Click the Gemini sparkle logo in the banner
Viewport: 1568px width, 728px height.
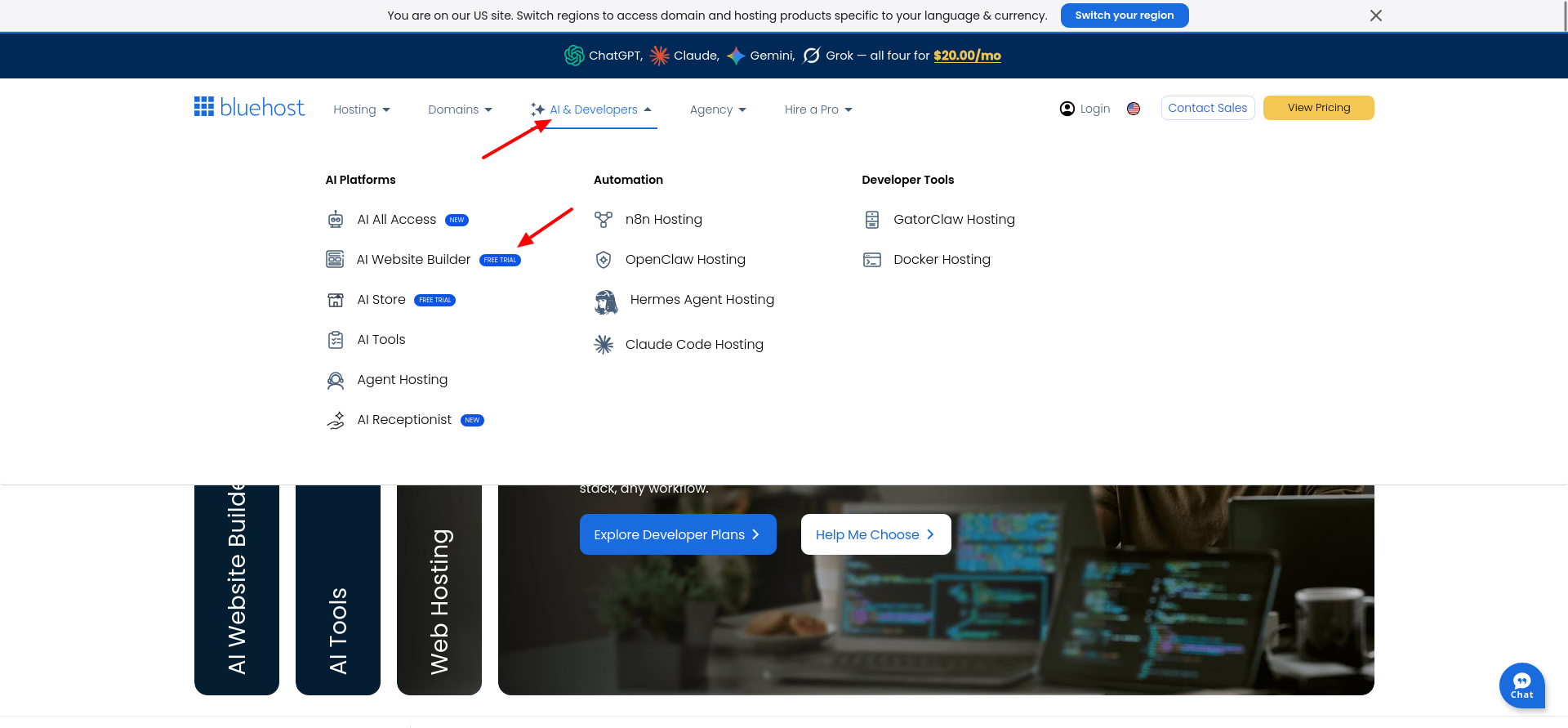736,56
